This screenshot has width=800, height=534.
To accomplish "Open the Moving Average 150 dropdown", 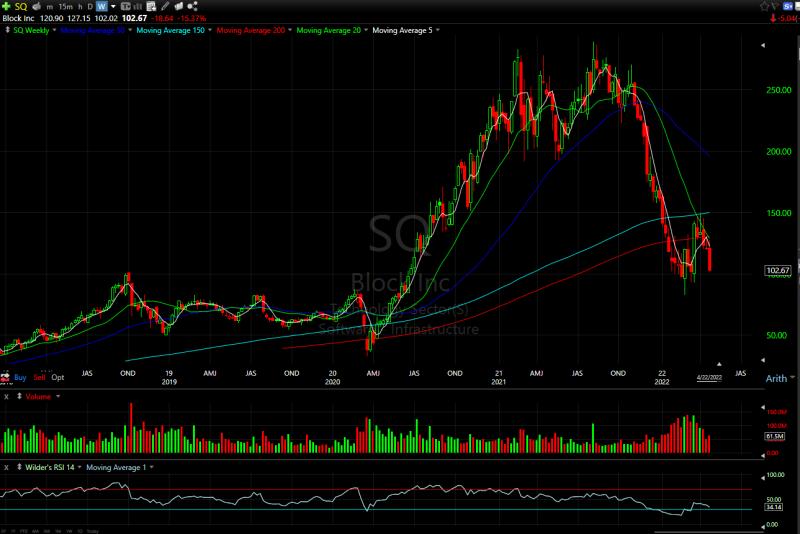I will 210,30.
